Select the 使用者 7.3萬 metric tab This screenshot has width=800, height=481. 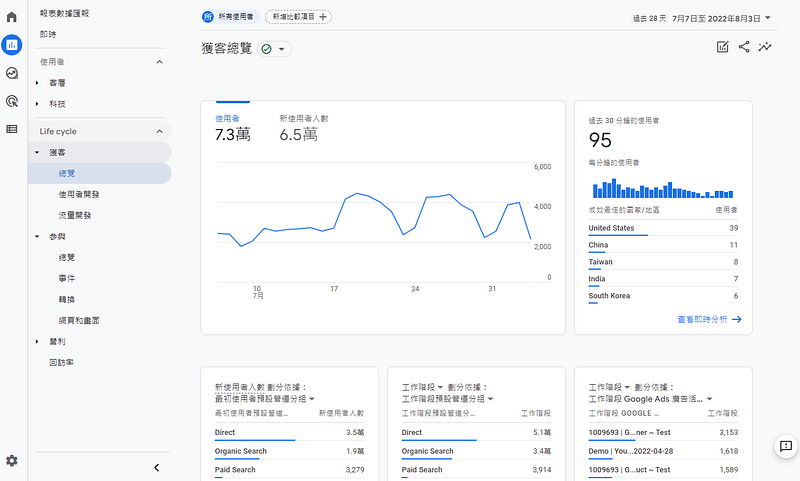click(x=233, y=128)
